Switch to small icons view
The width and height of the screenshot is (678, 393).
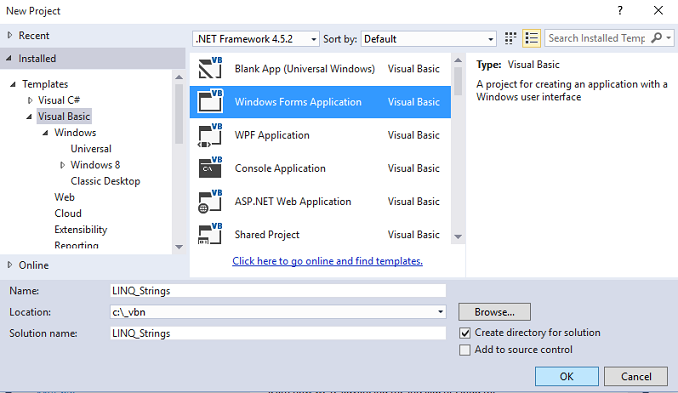511,38
